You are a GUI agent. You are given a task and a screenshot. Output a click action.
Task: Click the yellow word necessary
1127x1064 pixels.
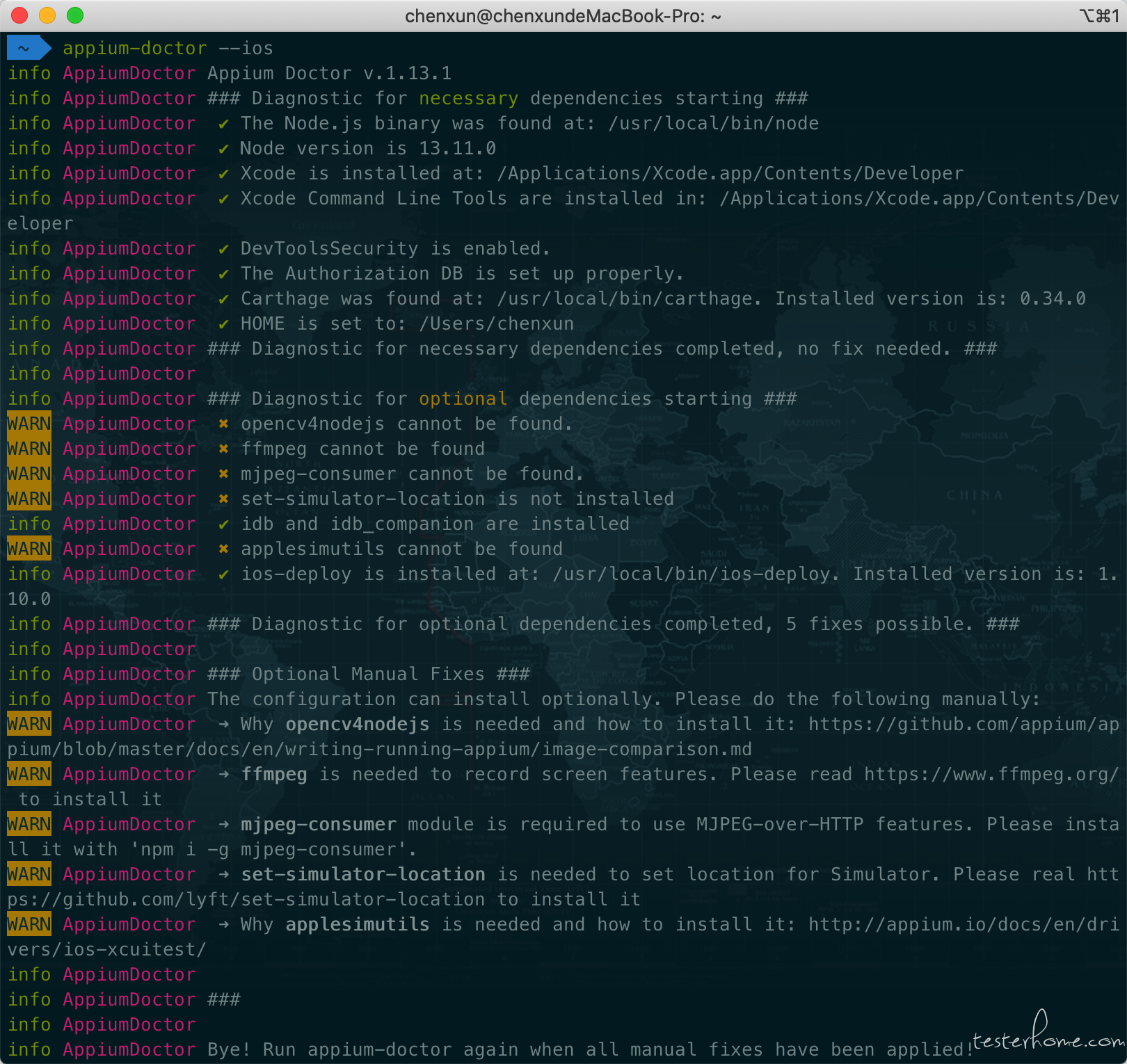(468, 98)
